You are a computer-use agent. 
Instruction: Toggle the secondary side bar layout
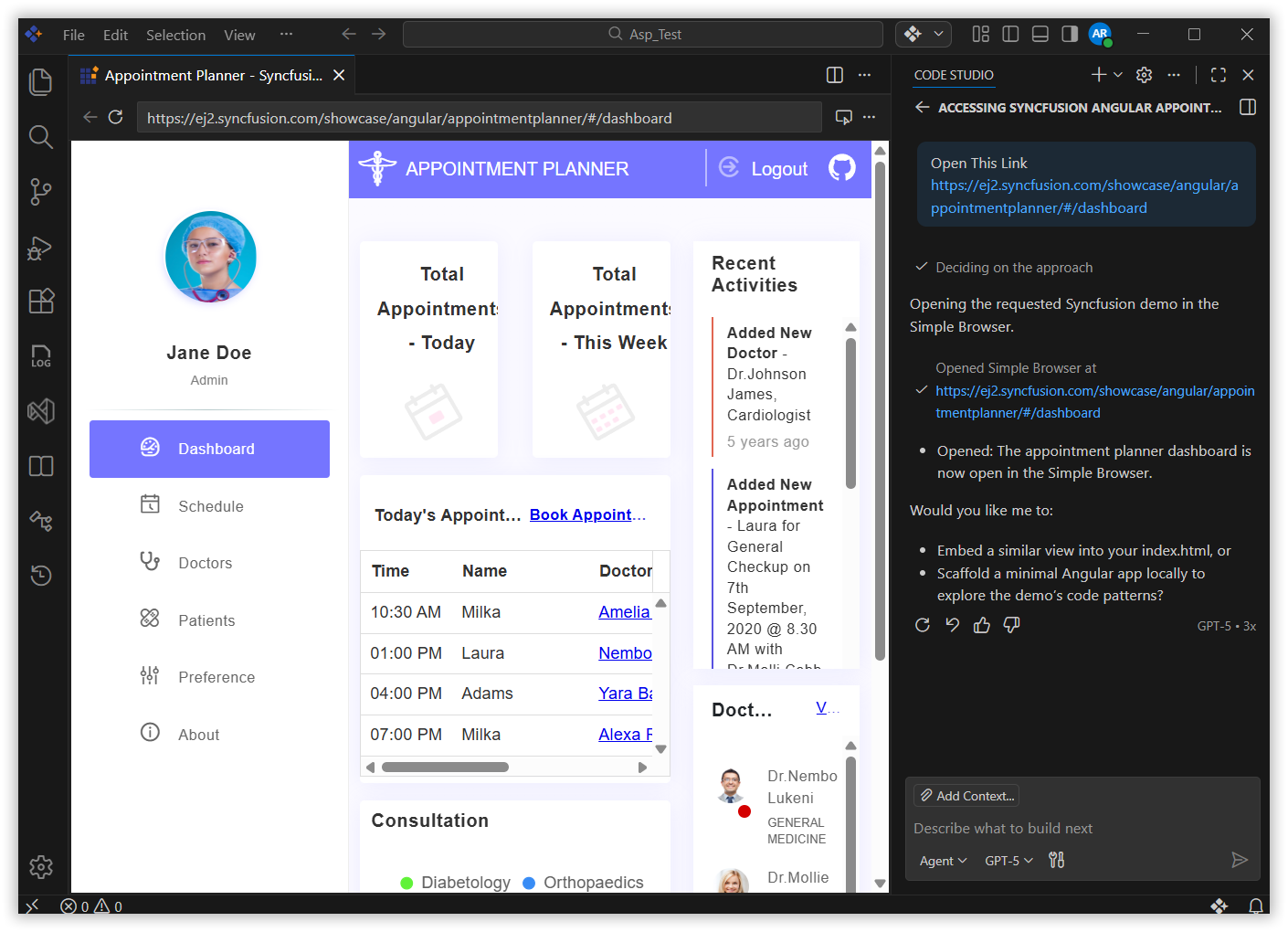click(1070, 34)
